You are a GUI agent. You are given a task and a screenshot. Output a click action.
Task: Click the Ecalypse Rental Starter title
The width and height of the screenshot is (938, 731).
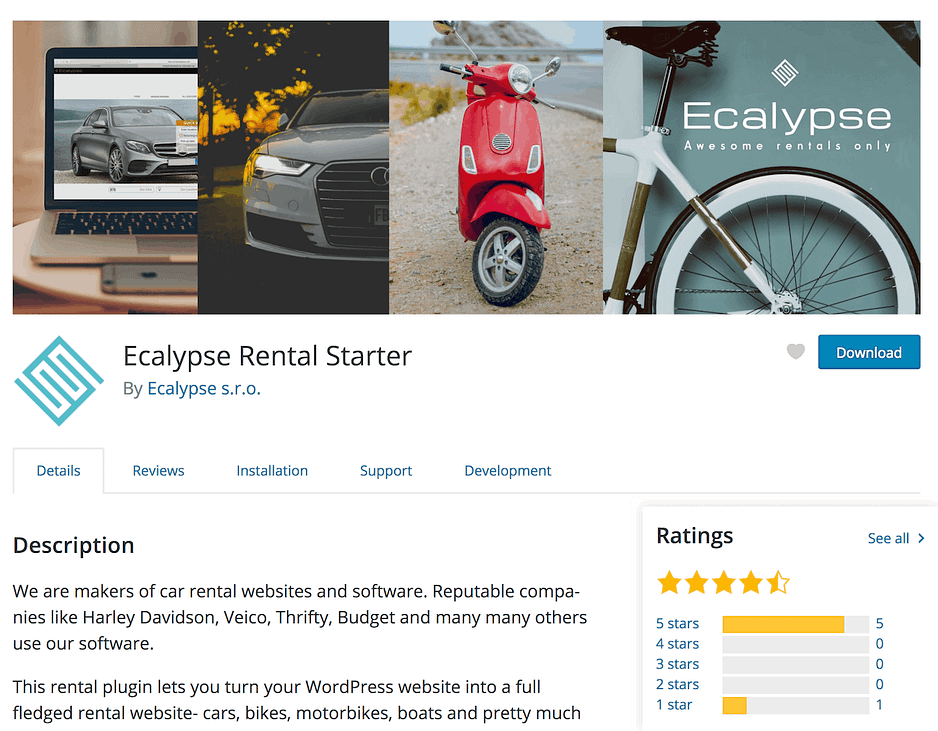point(267,356)
